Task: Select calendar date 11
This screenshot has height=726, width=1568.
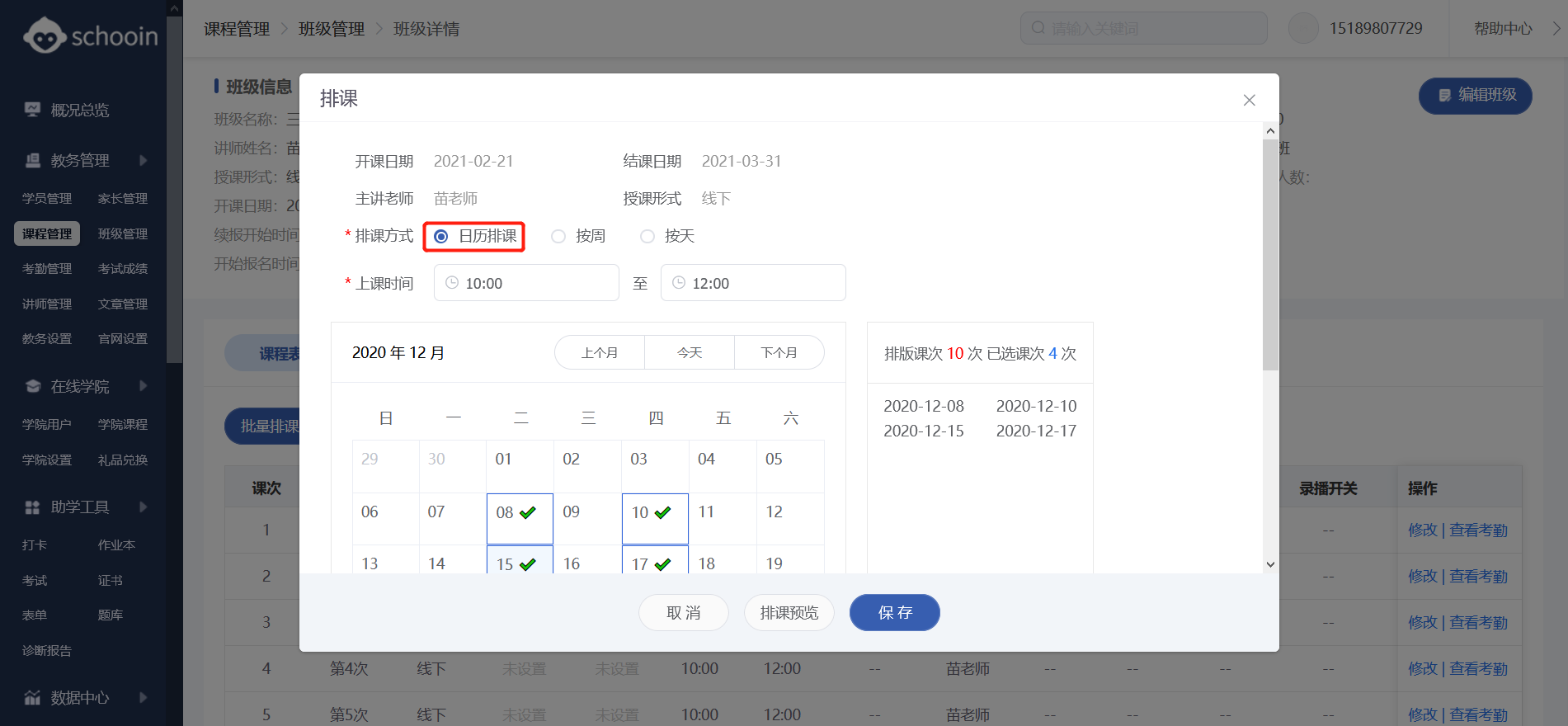Action: [723, 518]
